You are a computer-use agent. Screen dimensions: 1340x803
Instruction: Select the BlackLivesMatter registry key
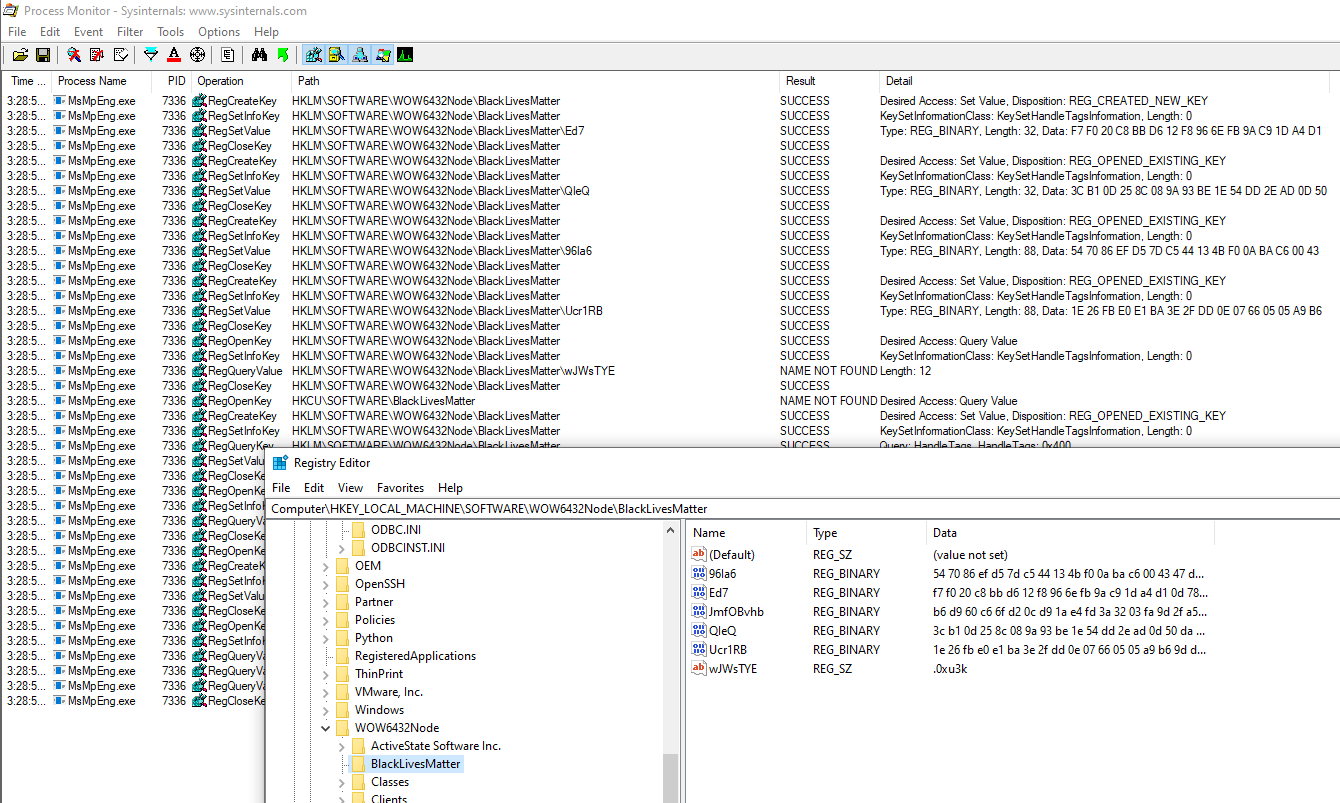click(x=413, y=763)
